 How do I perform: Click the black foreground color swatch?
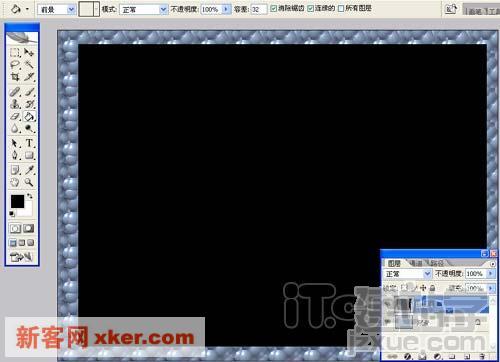(17, 201)
